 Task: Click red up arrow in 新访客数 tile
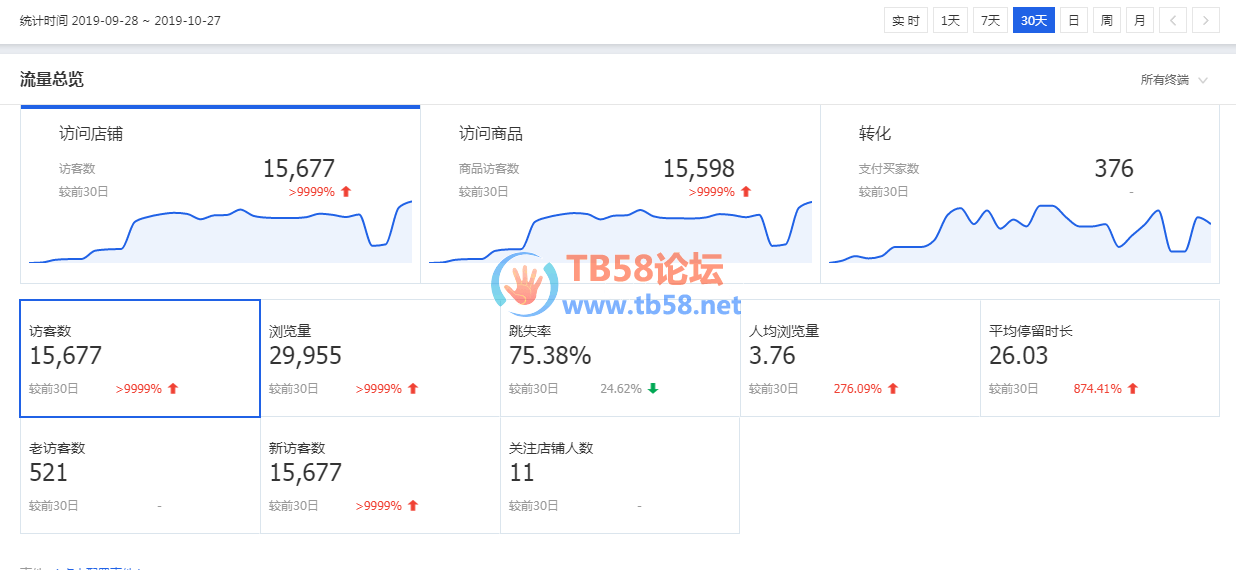point(413,506)
